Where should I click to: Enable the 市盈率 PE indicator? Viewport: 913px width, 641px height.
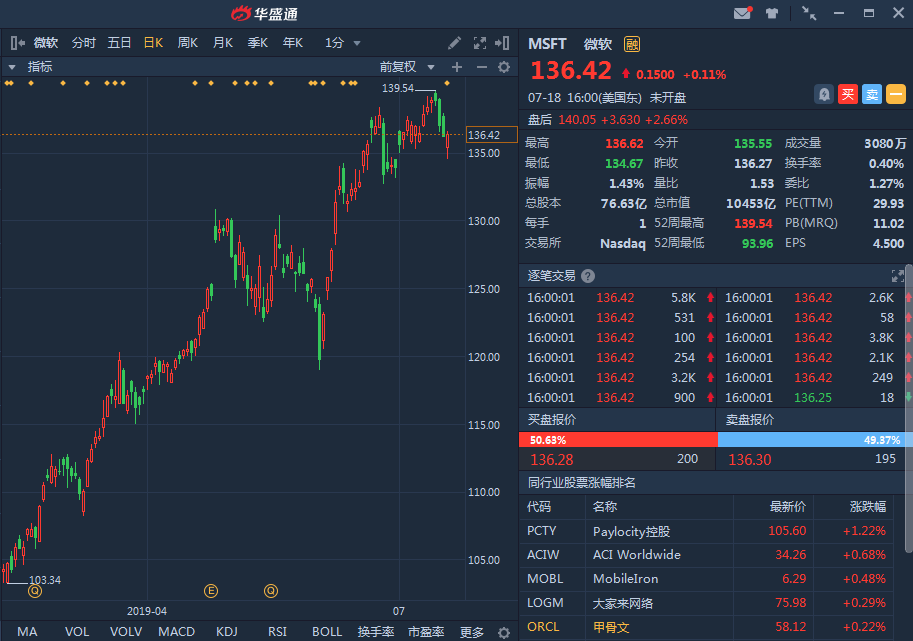click(426, 632)
